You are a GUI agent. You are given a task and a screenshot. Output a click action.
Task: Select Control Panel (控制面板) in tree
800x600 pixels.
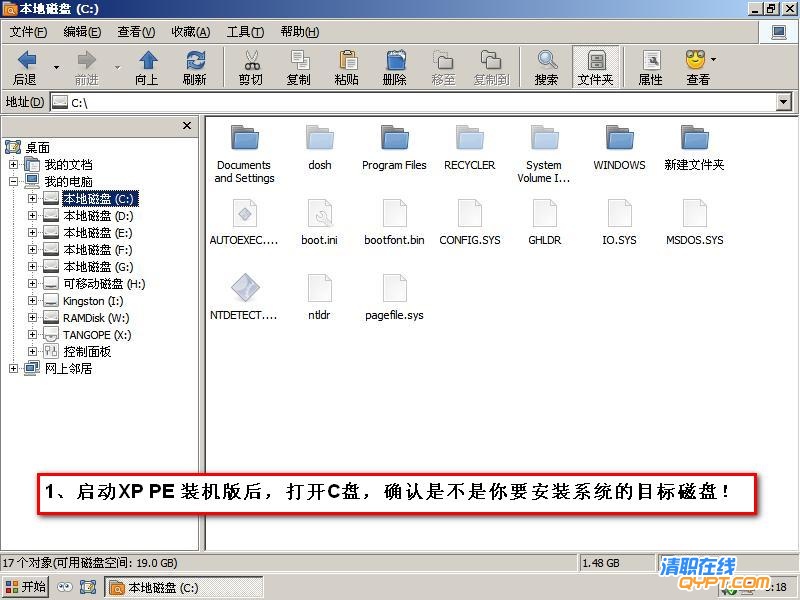(x=87, y=352)
